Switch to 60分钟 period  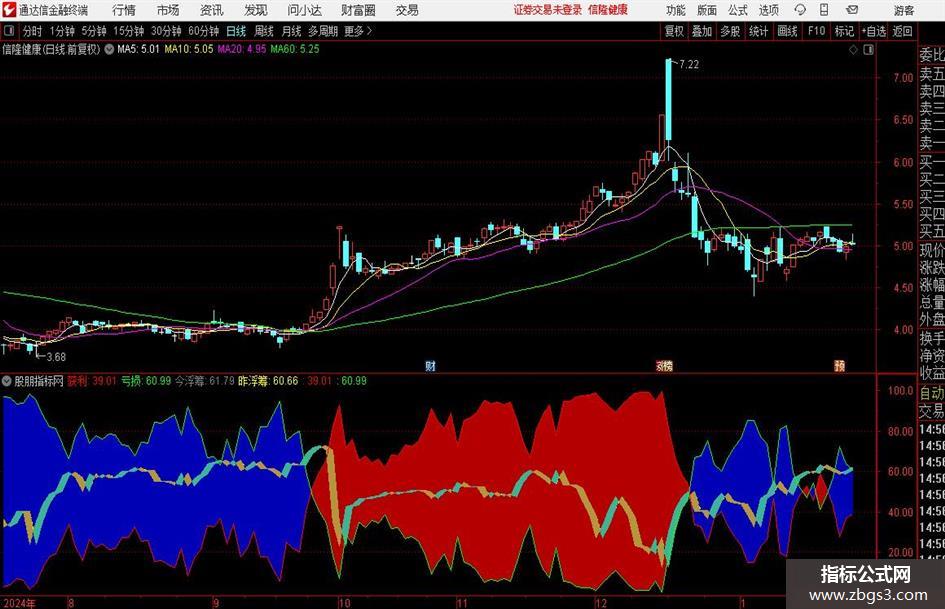[203, 31]
